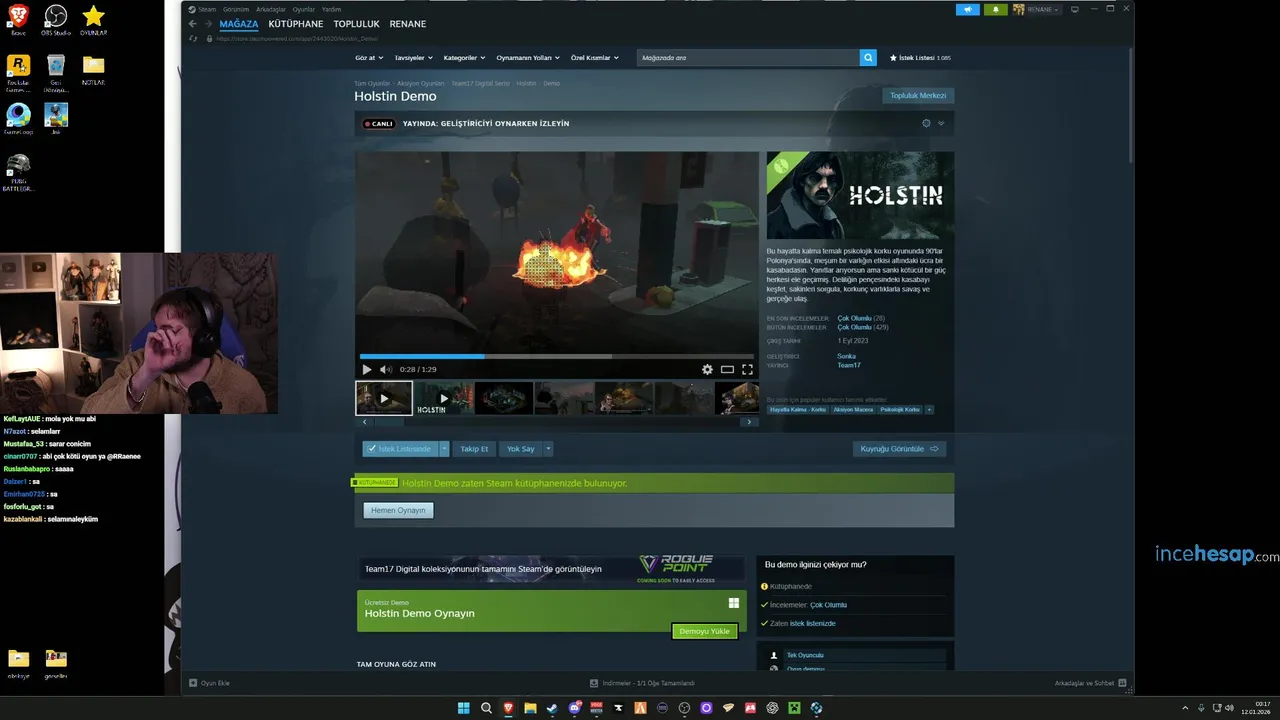Screen dimensions: 1280x720
Task: Open Steam from the taskbar
Action: click(552, 708)
